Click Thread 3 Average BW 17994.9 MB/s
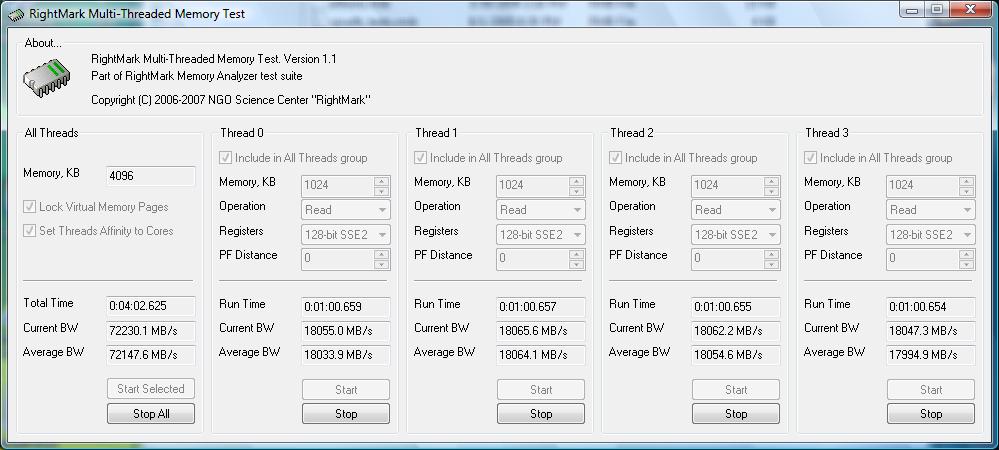 [x=930, y=355]
